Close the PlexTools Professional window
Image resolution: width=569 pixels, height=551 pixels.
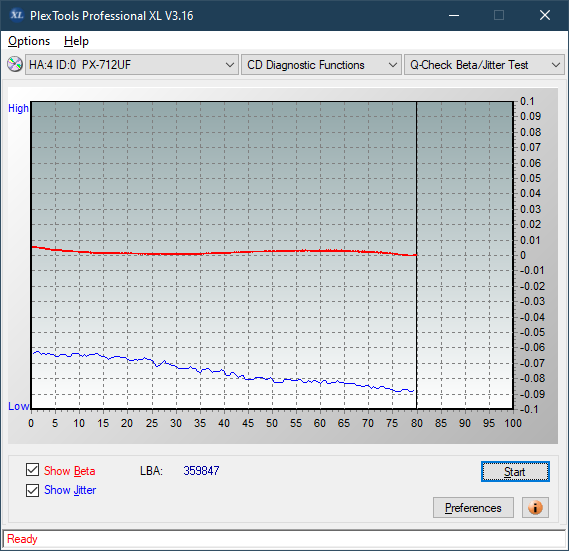tap(544, 15)
